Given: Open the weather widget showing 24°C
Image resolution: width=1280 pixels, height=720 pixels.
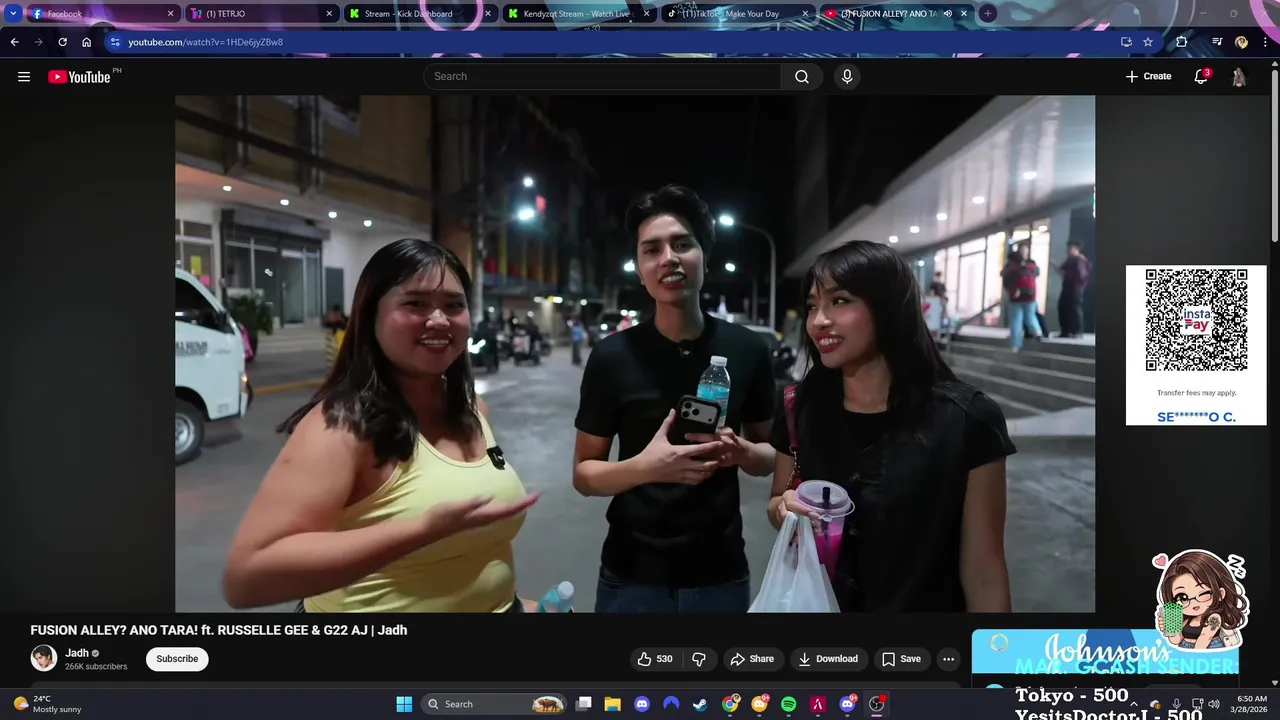Looking at the screenshot, I should [x=48, y=704].
